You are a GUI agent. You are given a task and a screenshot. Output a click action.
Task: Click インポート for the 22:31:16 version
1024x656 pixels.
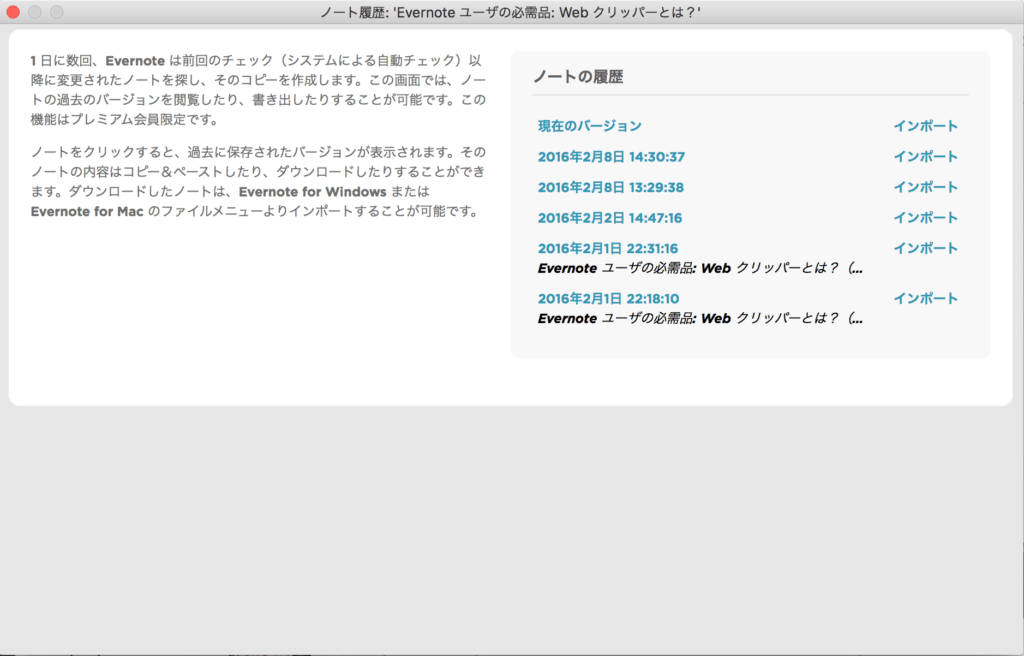925,248
